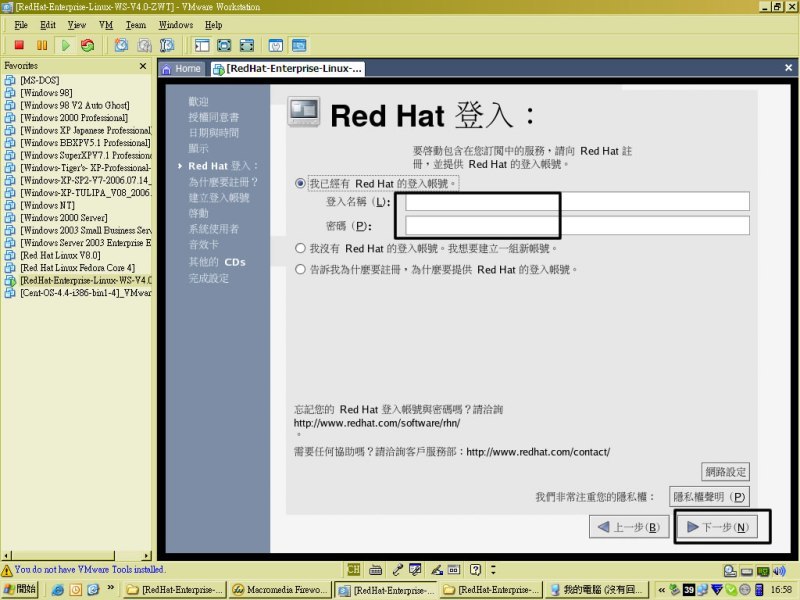Open Macromedia Fireworks taskbar item
Screen dimensions: 800x600
coord(280,590)
